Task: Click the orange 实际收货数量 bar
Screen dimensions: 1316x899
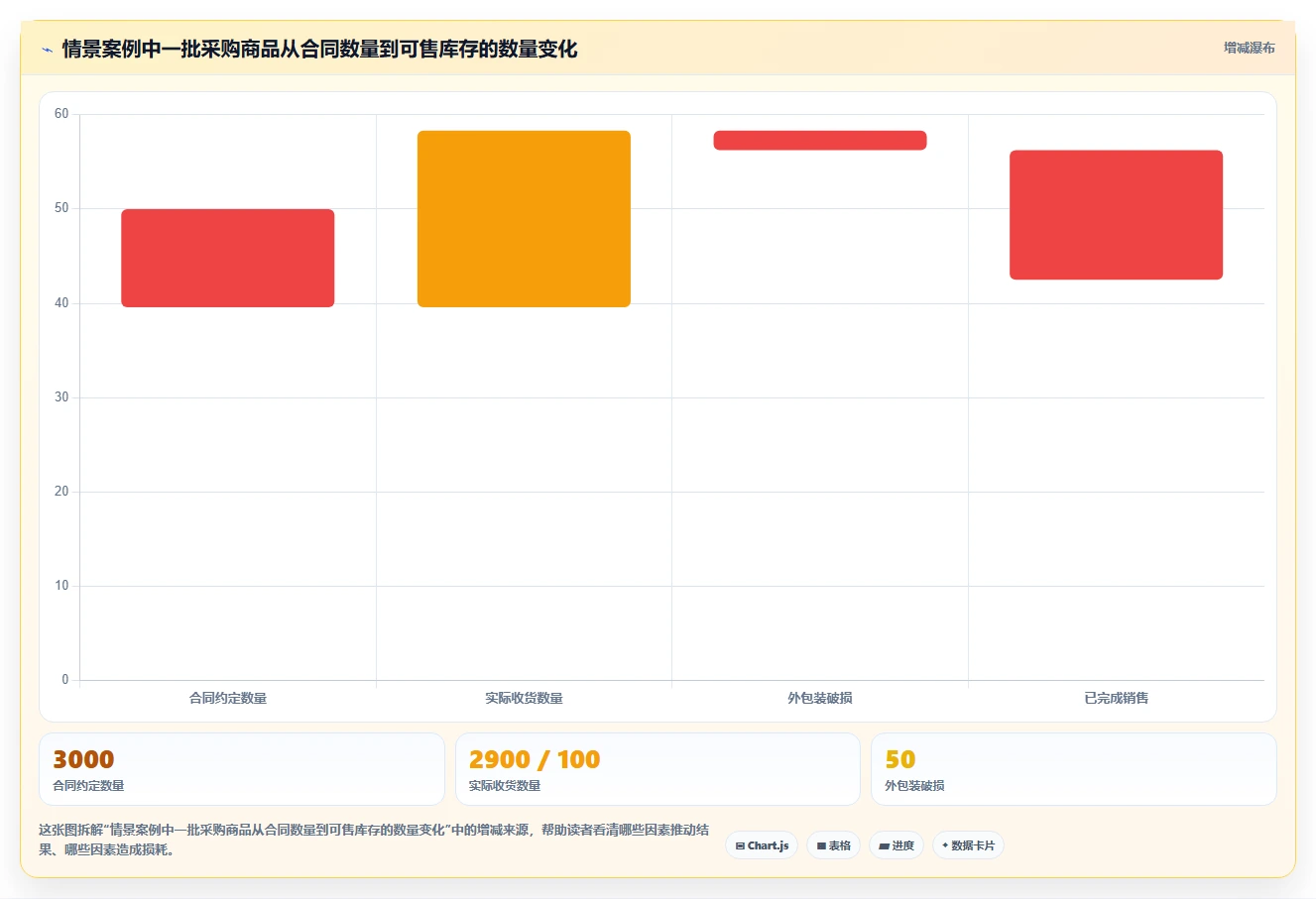Action: 524,219
